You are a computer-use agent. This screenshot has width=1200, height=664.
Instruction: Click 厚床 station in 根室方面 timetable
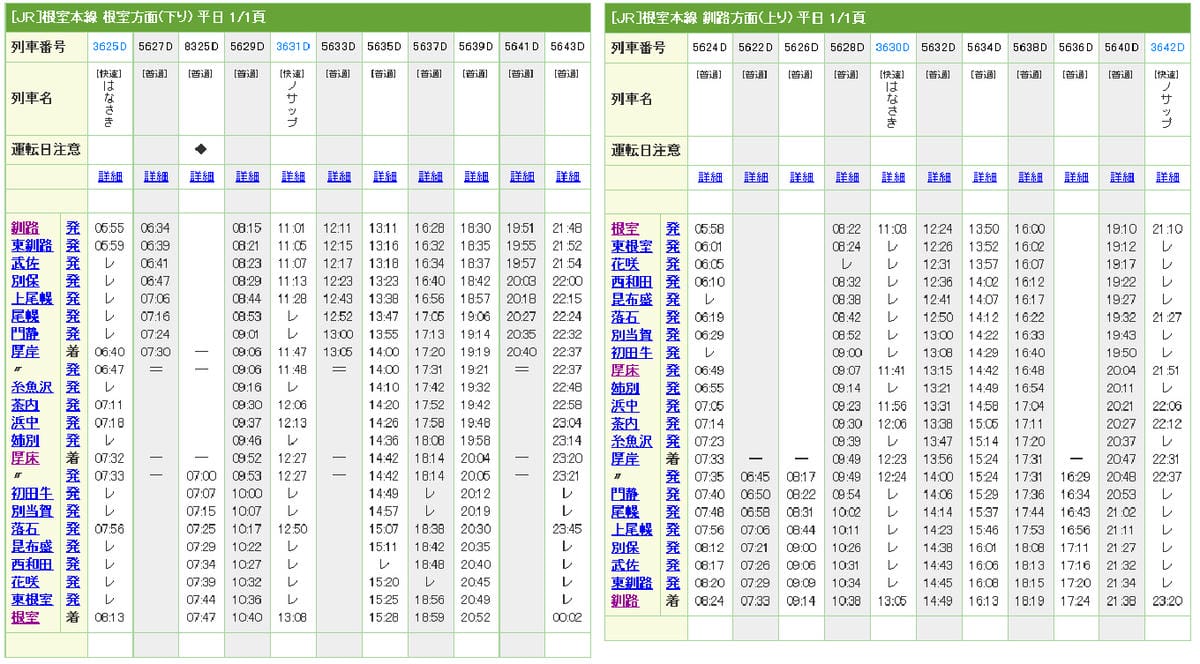[x=25, y=458]
